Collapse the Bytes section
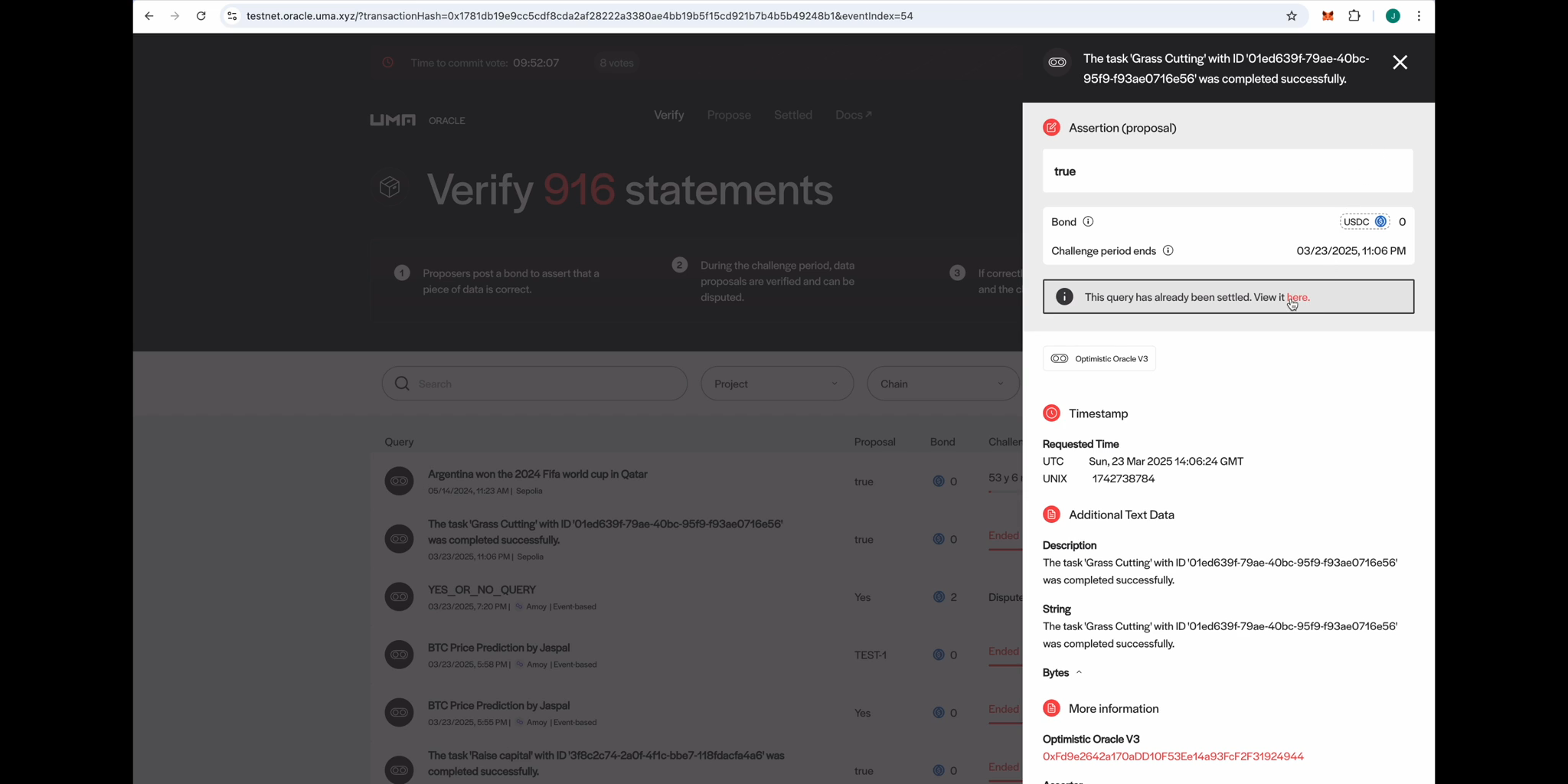This screenshot has height=784, width=1568. 1062,673
